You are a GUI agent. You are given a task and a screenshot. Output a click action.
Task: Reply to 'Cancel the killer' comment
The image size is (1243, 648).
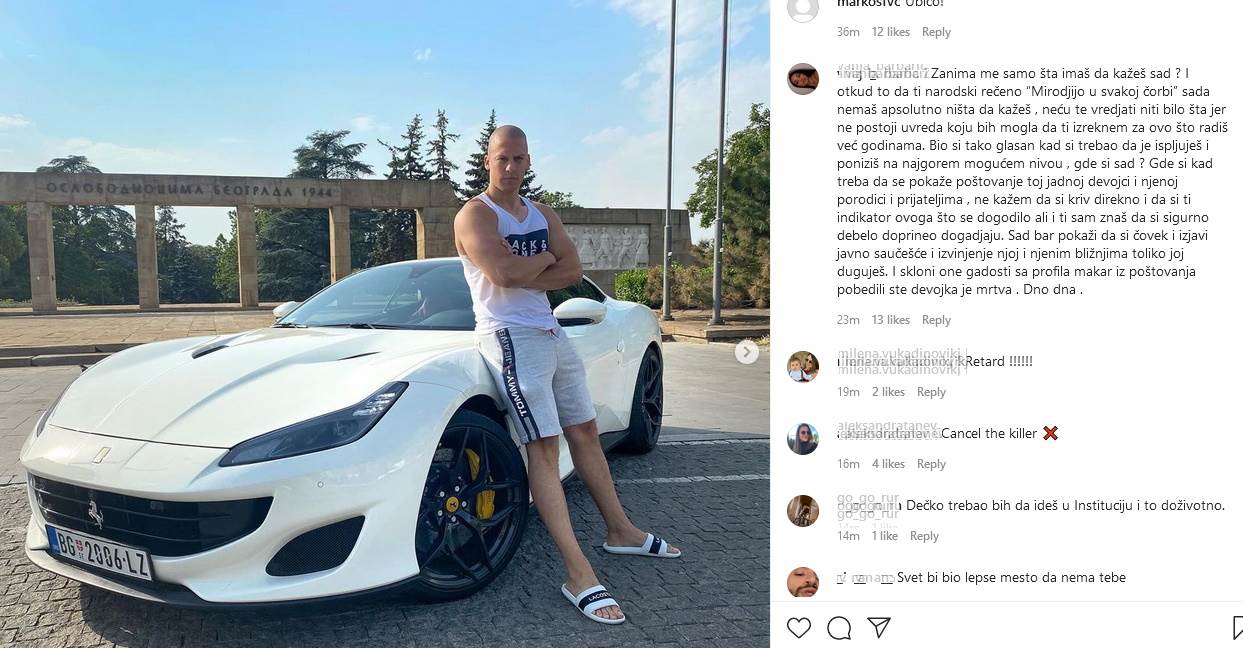click(x=931, y=464)
